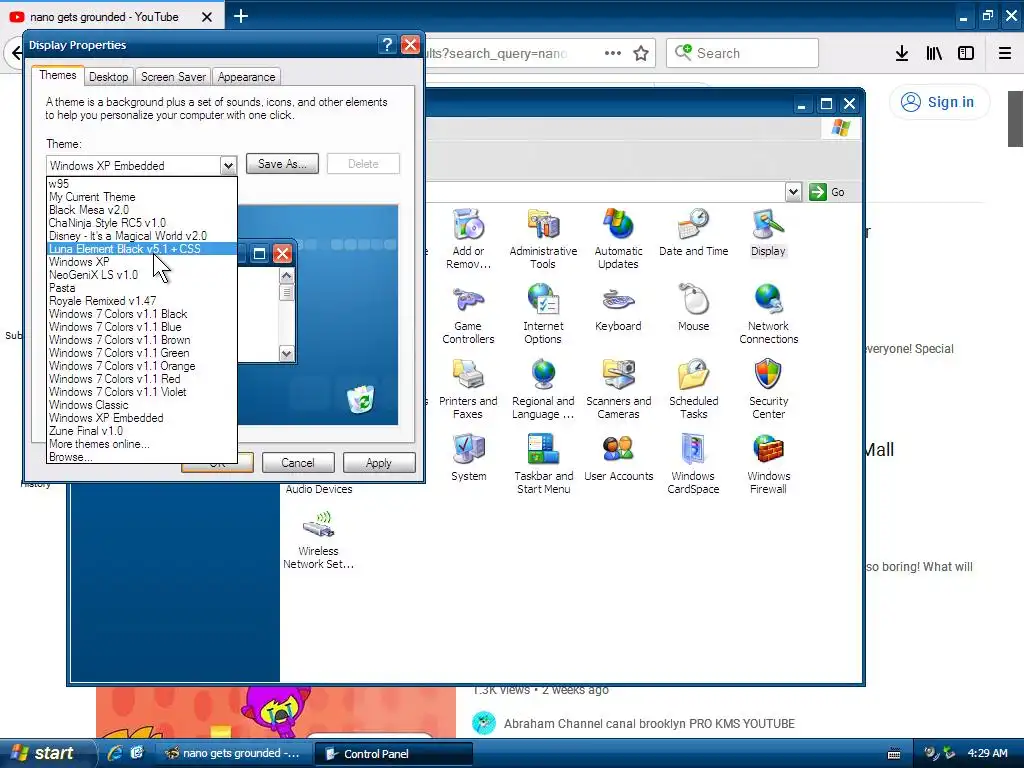Open Internet Options icon

pyautogui.click(x=543, y=313)
